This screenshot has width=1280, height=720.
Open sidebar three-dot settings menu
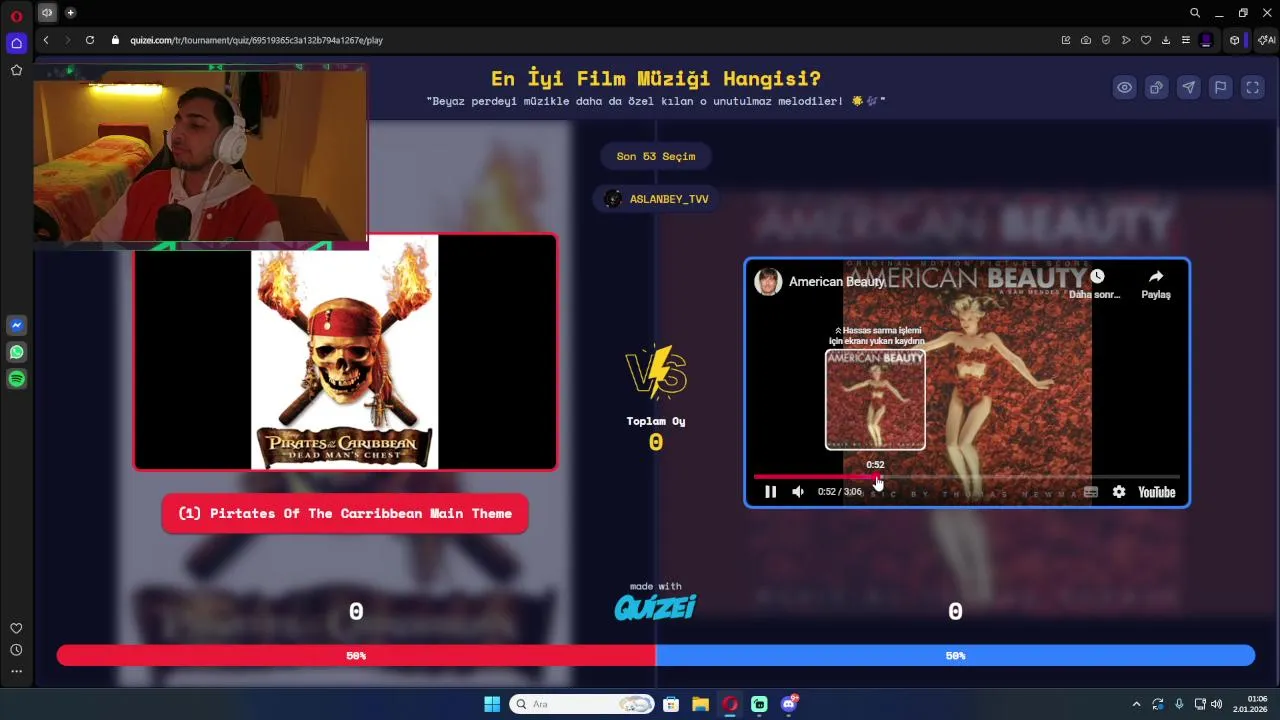[16, 671]
